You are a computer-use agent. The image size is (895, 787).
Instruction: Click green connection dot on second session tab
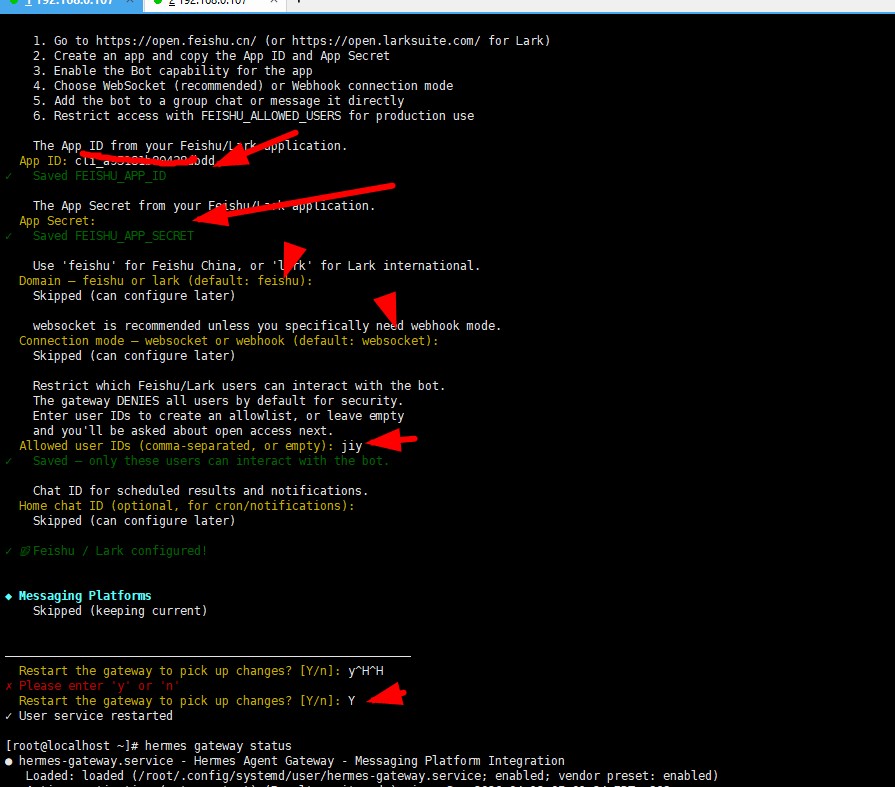point(158,2)
